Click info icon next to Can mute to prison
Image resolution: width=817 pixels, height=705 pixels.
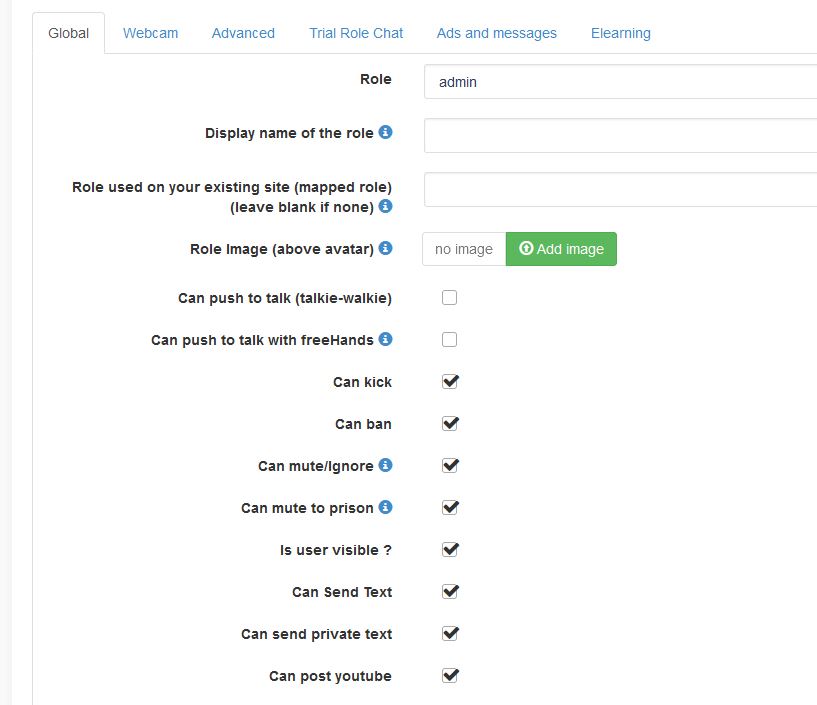[385, 508]
